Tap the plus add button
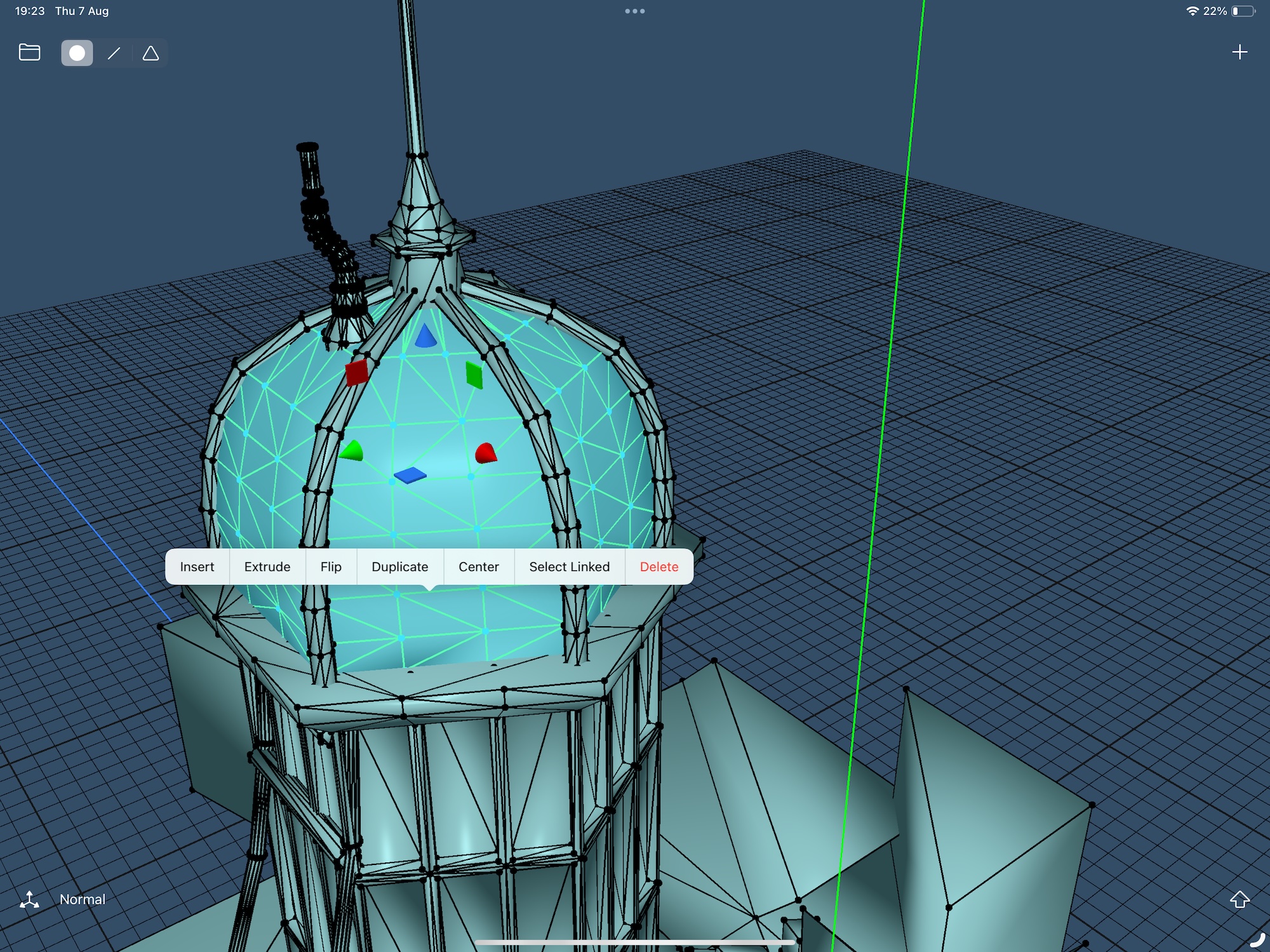Viewport: 1270px width, 952px height. (x=1240, y=52)
